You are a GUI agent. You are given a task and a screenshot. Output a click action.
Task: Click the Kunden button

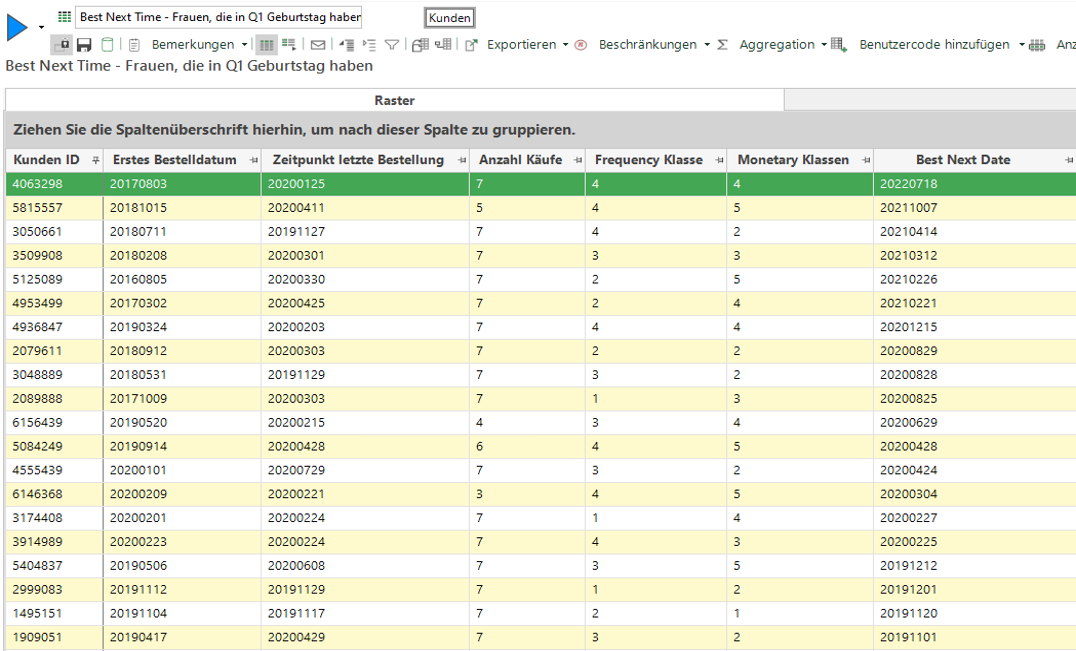[449, 18]
